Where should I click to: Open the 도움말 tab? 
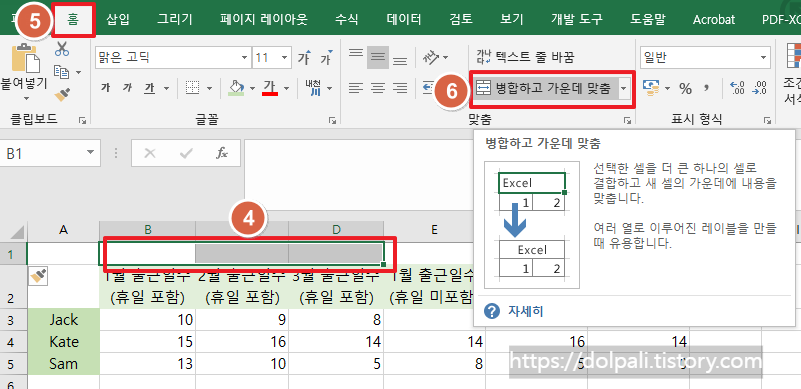(648, 19)
